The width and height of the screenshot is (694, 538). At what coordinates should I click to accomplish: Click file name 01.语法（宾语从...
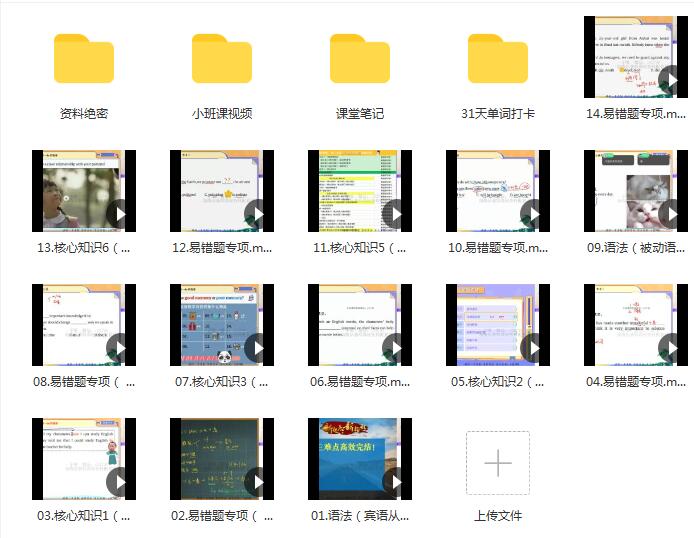click(360, 515)
